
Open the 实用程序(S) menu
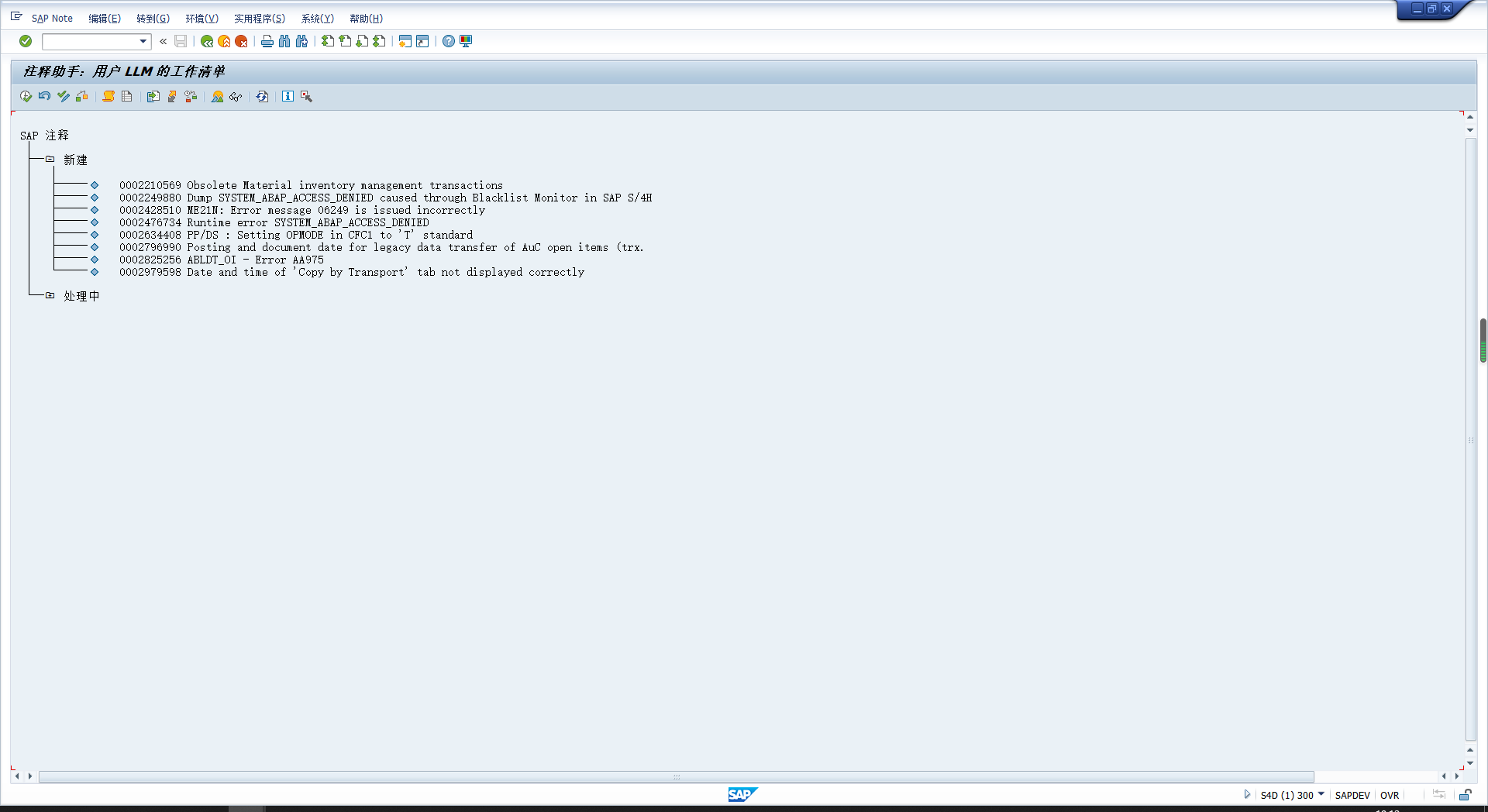click(x=260, y=19)
